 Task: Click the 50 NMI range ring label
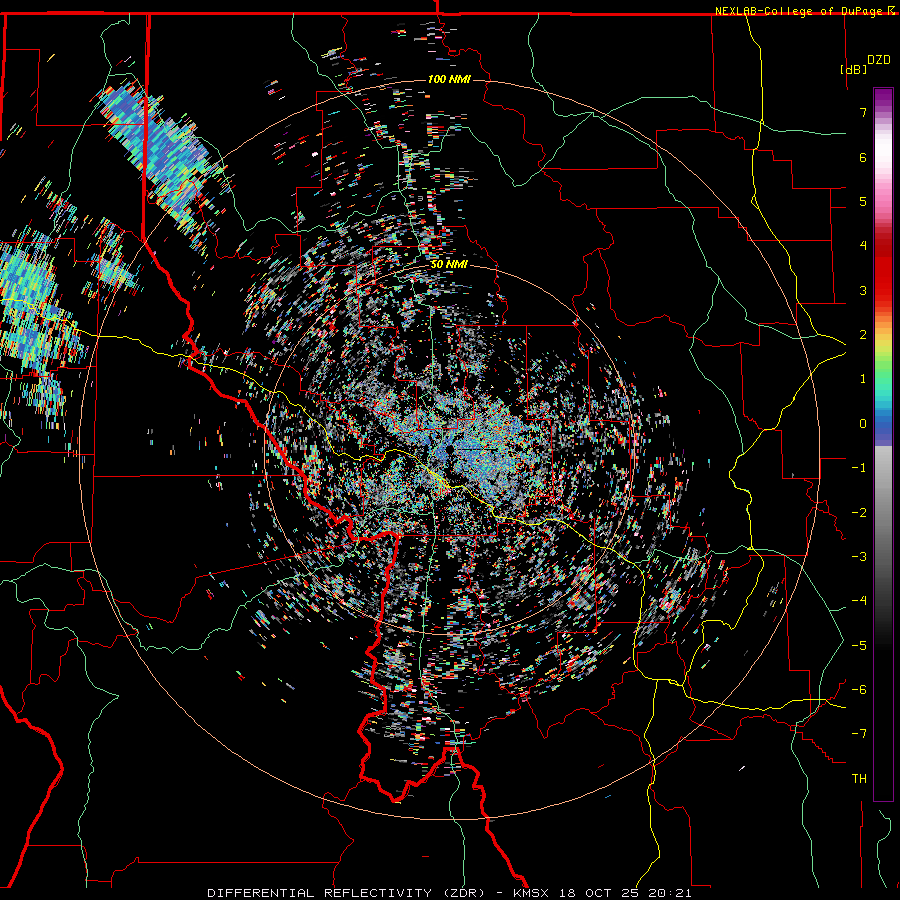[449, 264]
